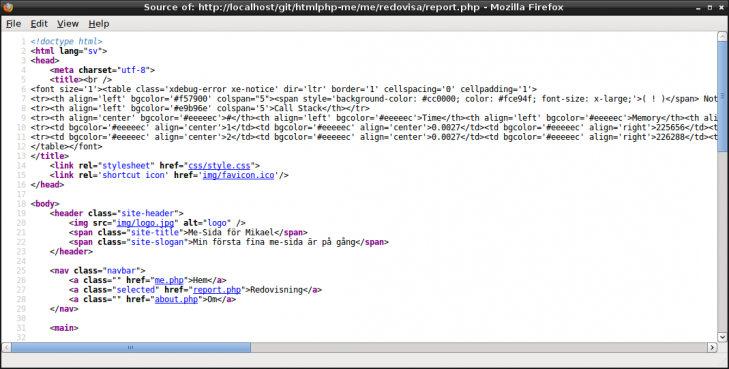The width and height of the screenshot is (729, 369).
Task: Open the File menu
Action: [x=13, y=24]
